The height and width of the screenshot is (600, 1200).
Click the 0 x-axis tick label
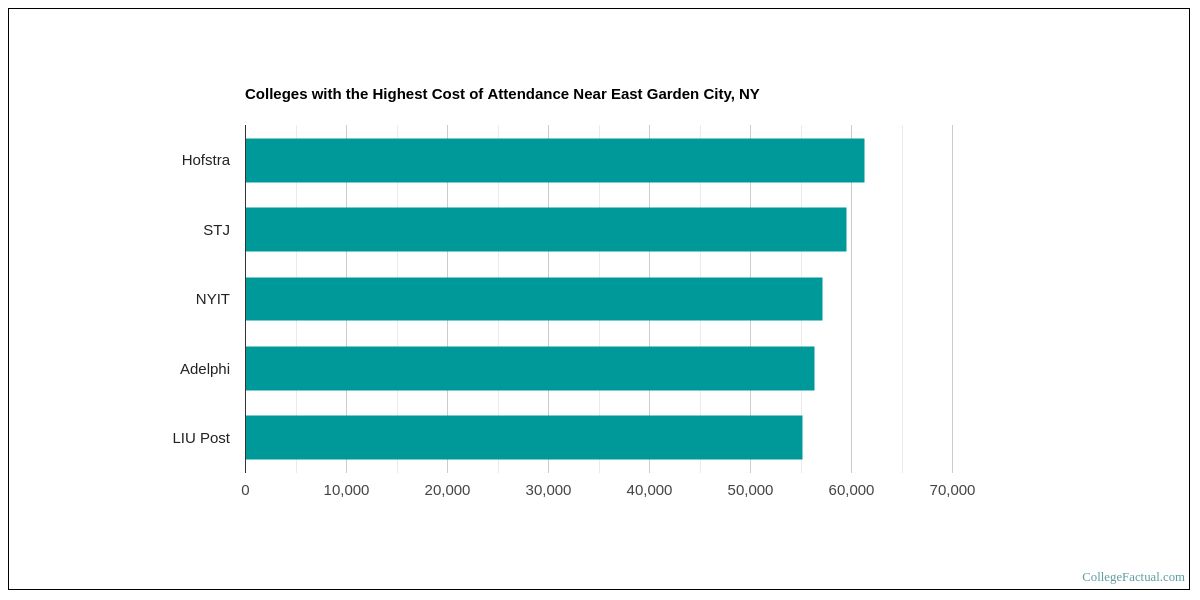click(x=245, y=490)
